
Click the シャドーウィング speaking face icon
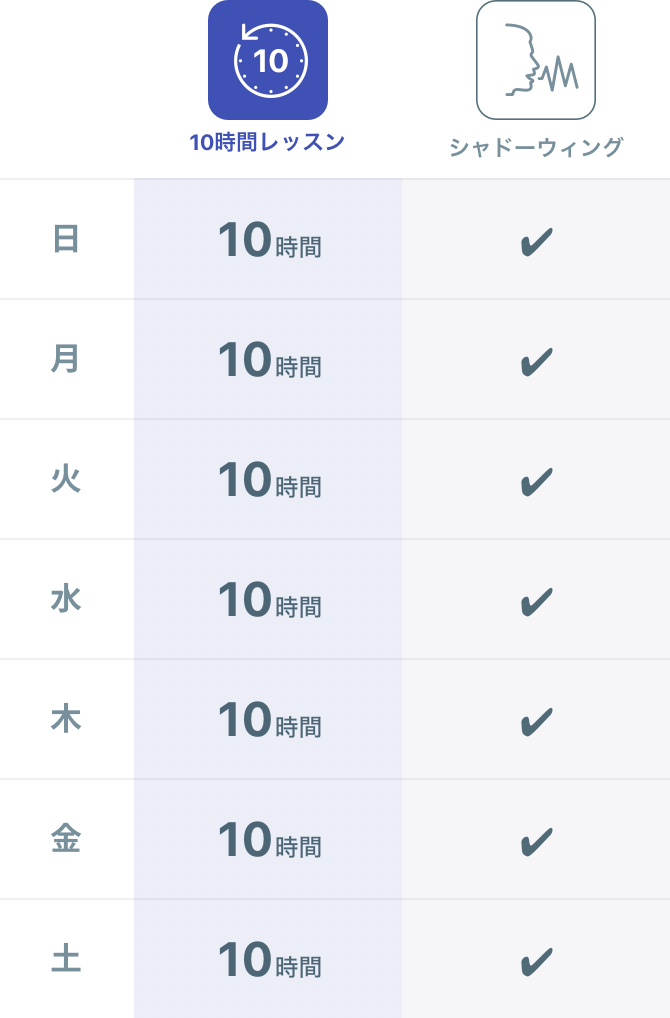click(536, 60)
